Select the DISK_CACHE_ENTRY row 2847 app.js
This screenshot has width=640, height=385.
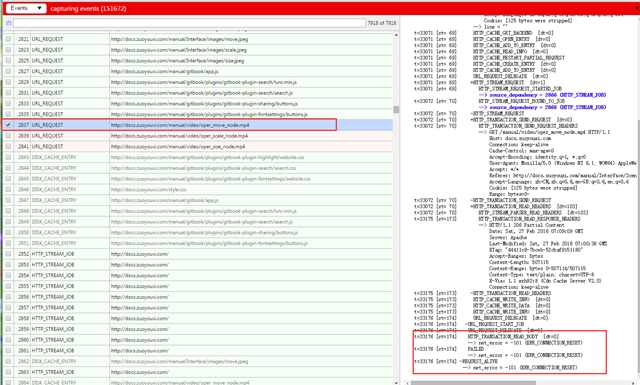[198, 200]
